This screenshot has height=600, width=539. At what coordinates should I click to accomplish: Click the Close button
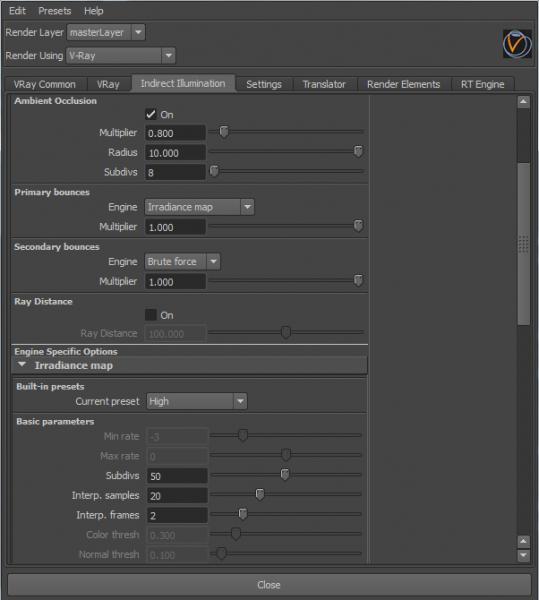point(269,585)
